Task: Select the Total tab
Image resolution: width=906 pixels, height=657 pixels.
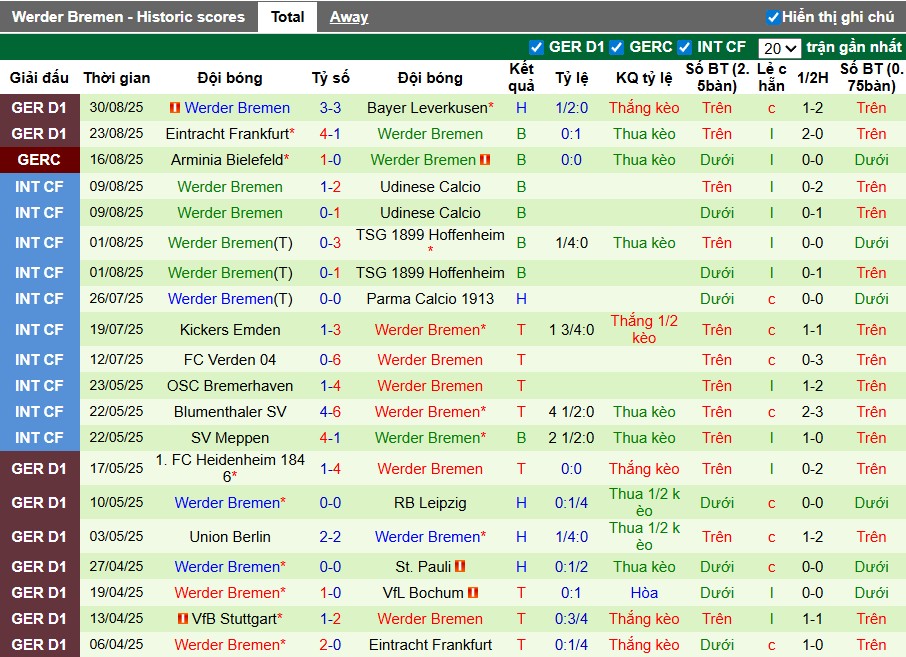Action: [x=287, y=16]
